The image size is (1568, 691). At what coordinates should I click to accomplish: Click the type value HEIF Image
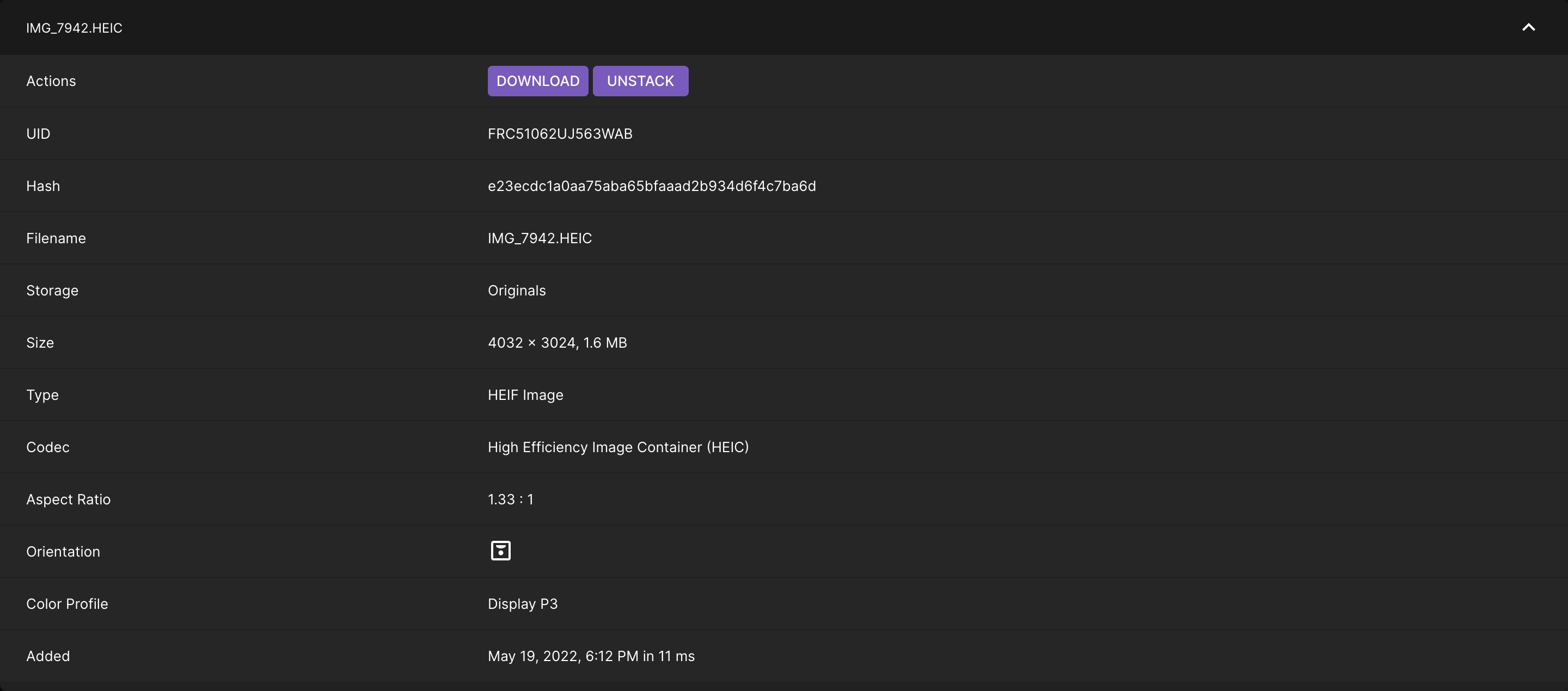[525, 396]
